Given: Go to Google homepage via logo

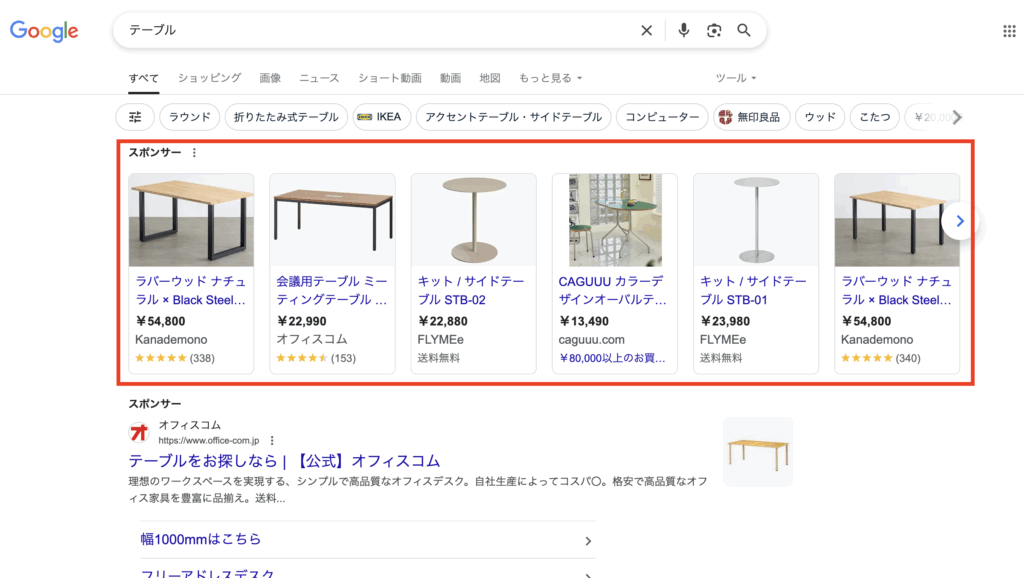Looking at the screenshot, I should (44, 30).
